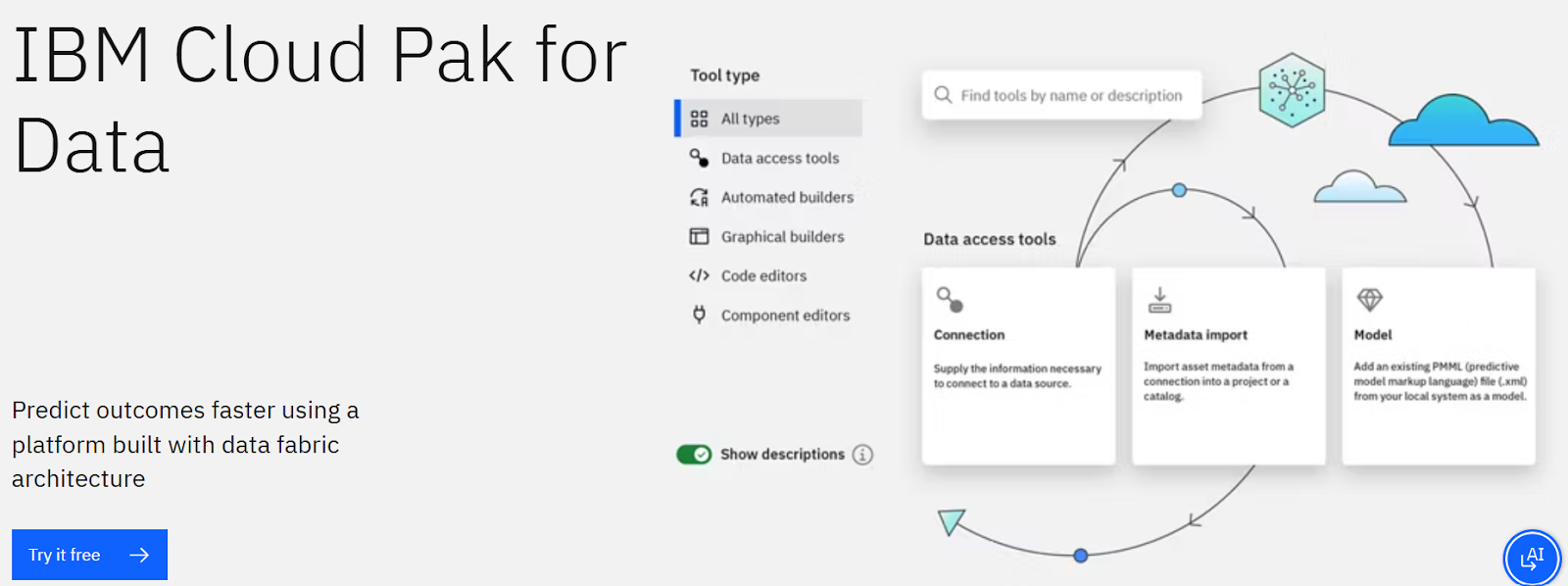The image size is (1568, 586).
Task: Click the IBM Cloud Pak for Data title
Action: (319, 101)
